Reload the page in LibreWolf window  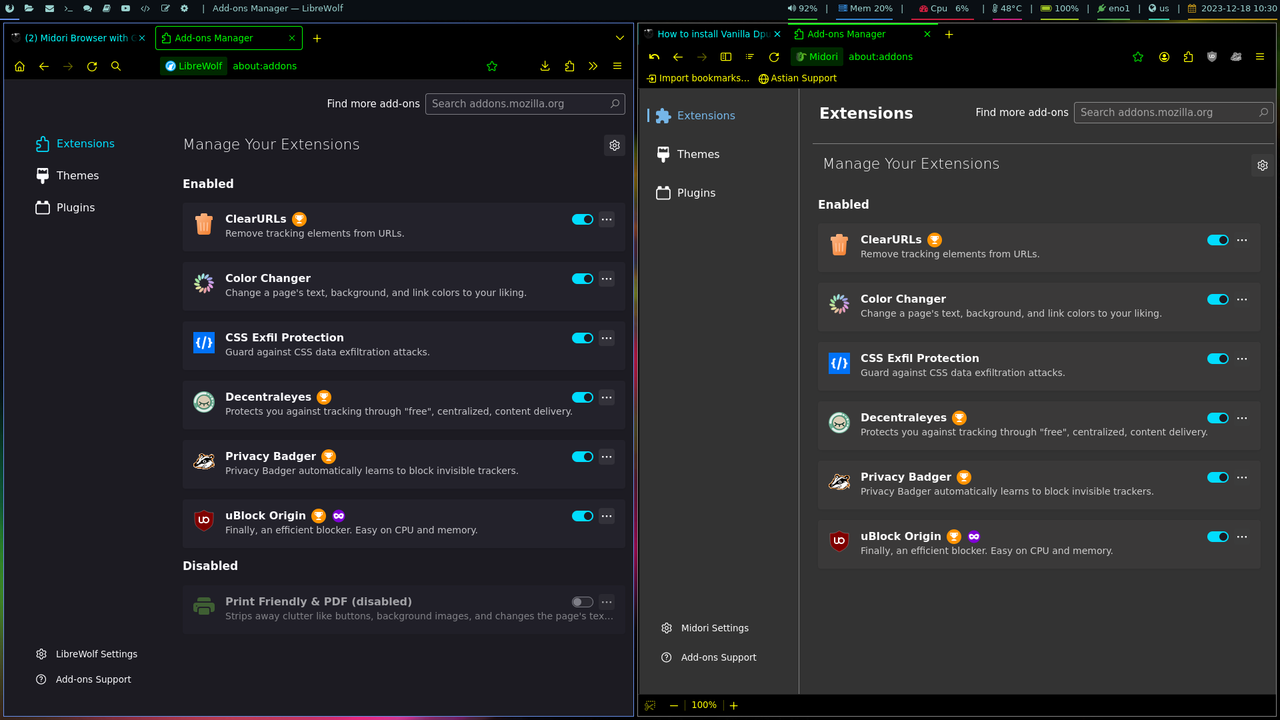pos(92,66)
